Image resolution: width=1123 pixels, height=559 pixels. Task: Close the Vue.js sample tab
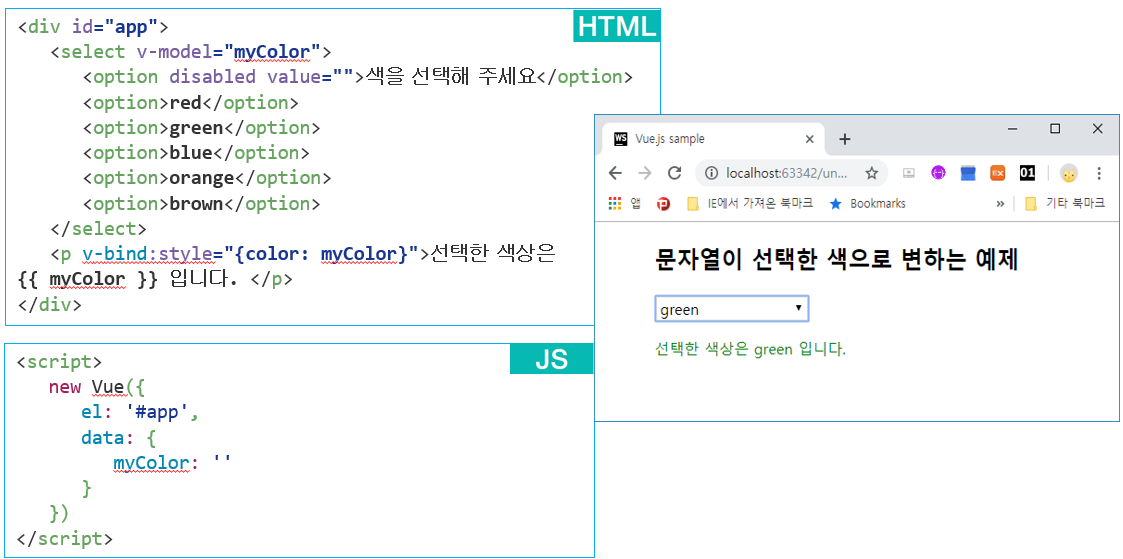[809, 139]
